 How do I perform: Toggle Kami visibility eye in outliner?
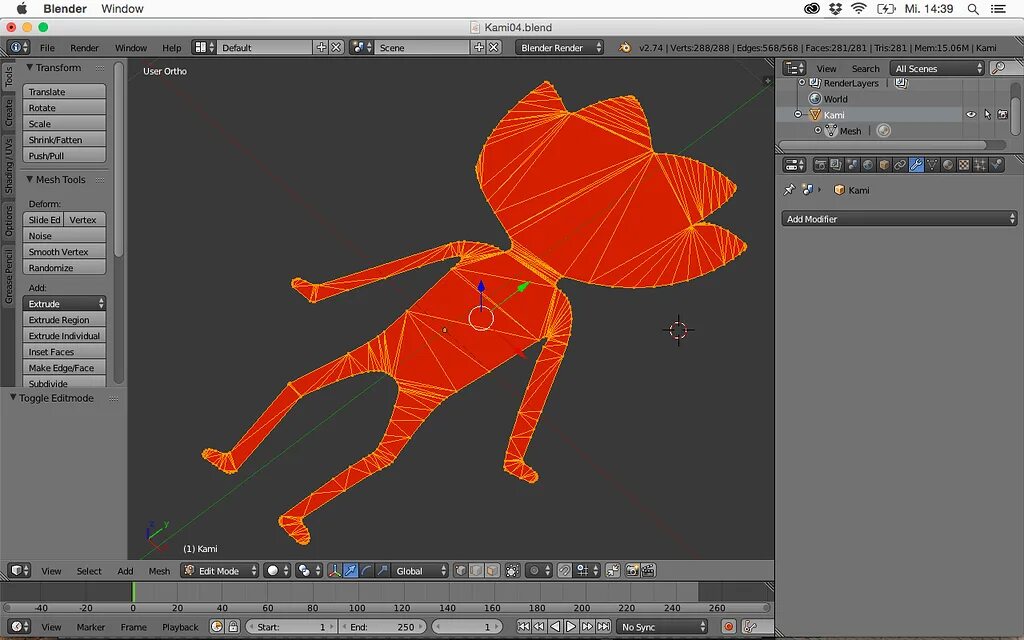tap(971, 114)
